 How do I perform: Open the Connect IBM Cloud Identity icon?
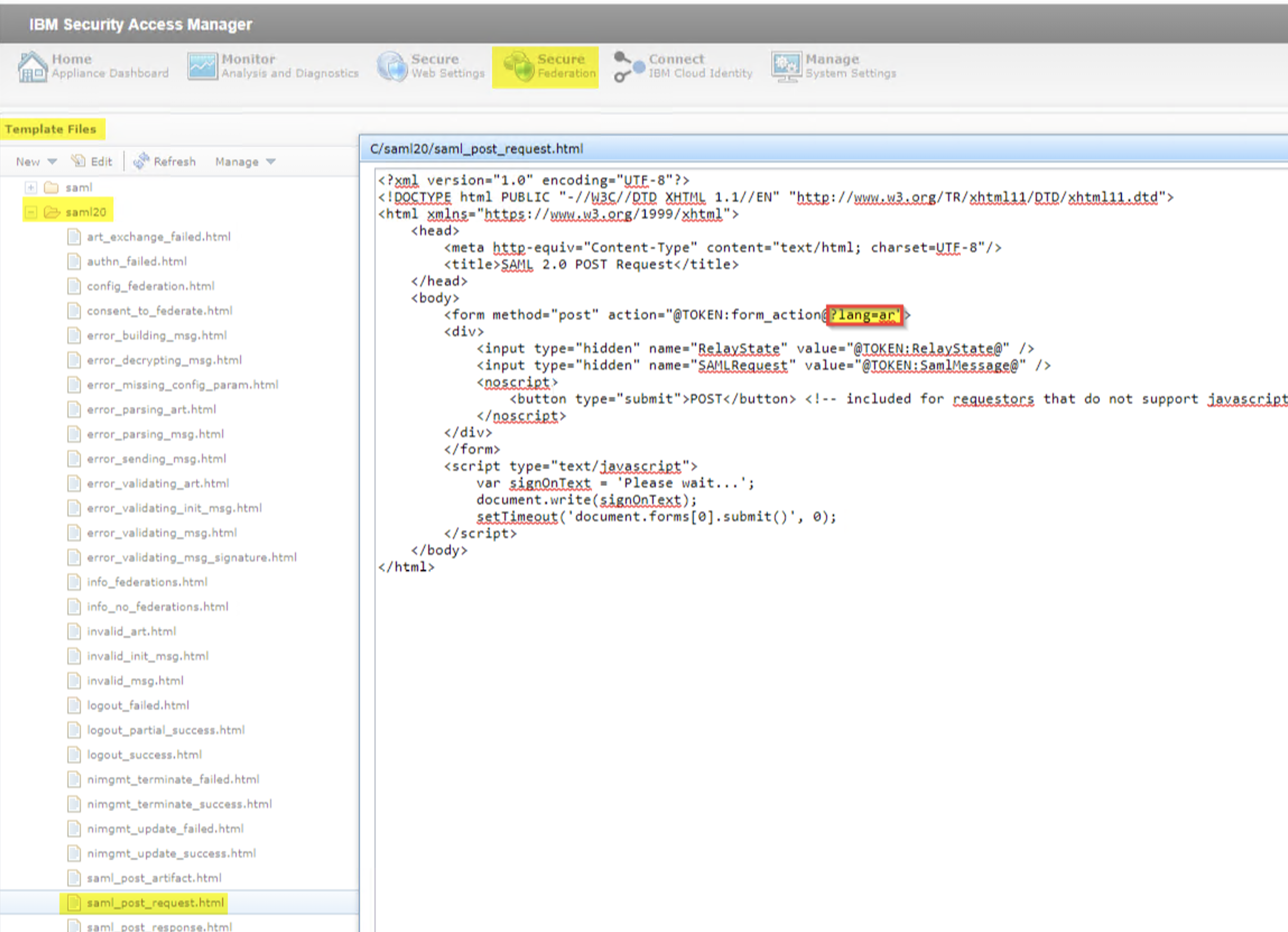(629, 67)
